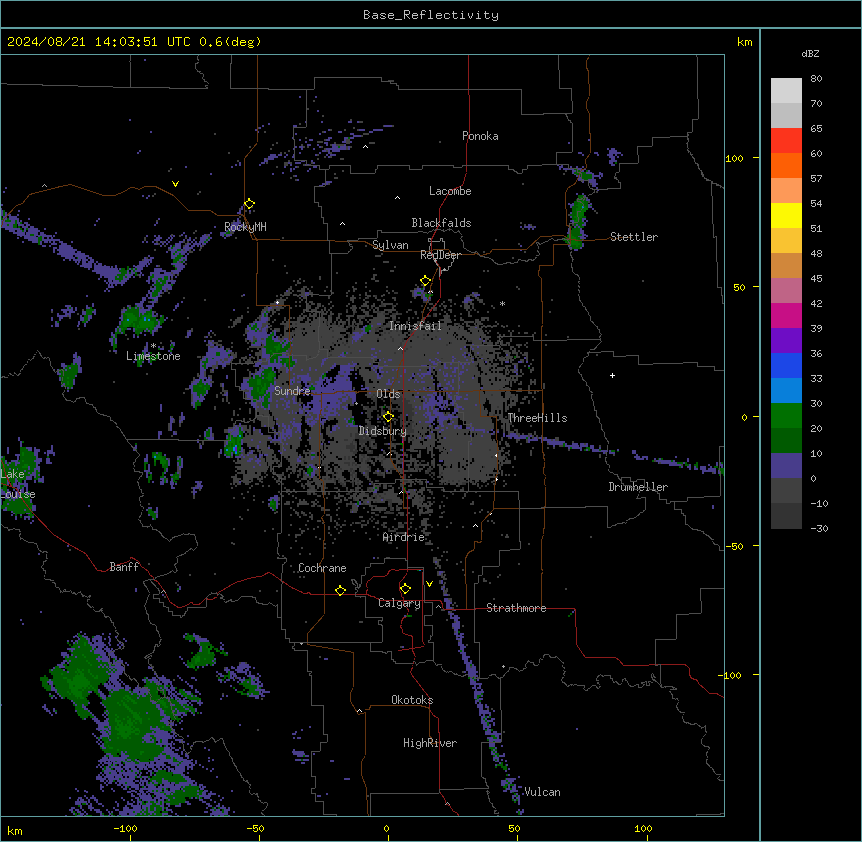Image resolution: width=862 pixels, height=842 pixels.
Task: Click the Stettler label
Action: click(634, 237)
